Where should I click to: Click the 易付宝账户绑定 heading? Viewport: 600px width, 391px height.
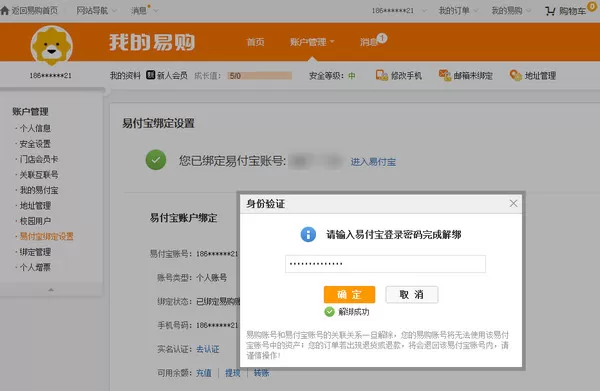[x=183, y=218]
